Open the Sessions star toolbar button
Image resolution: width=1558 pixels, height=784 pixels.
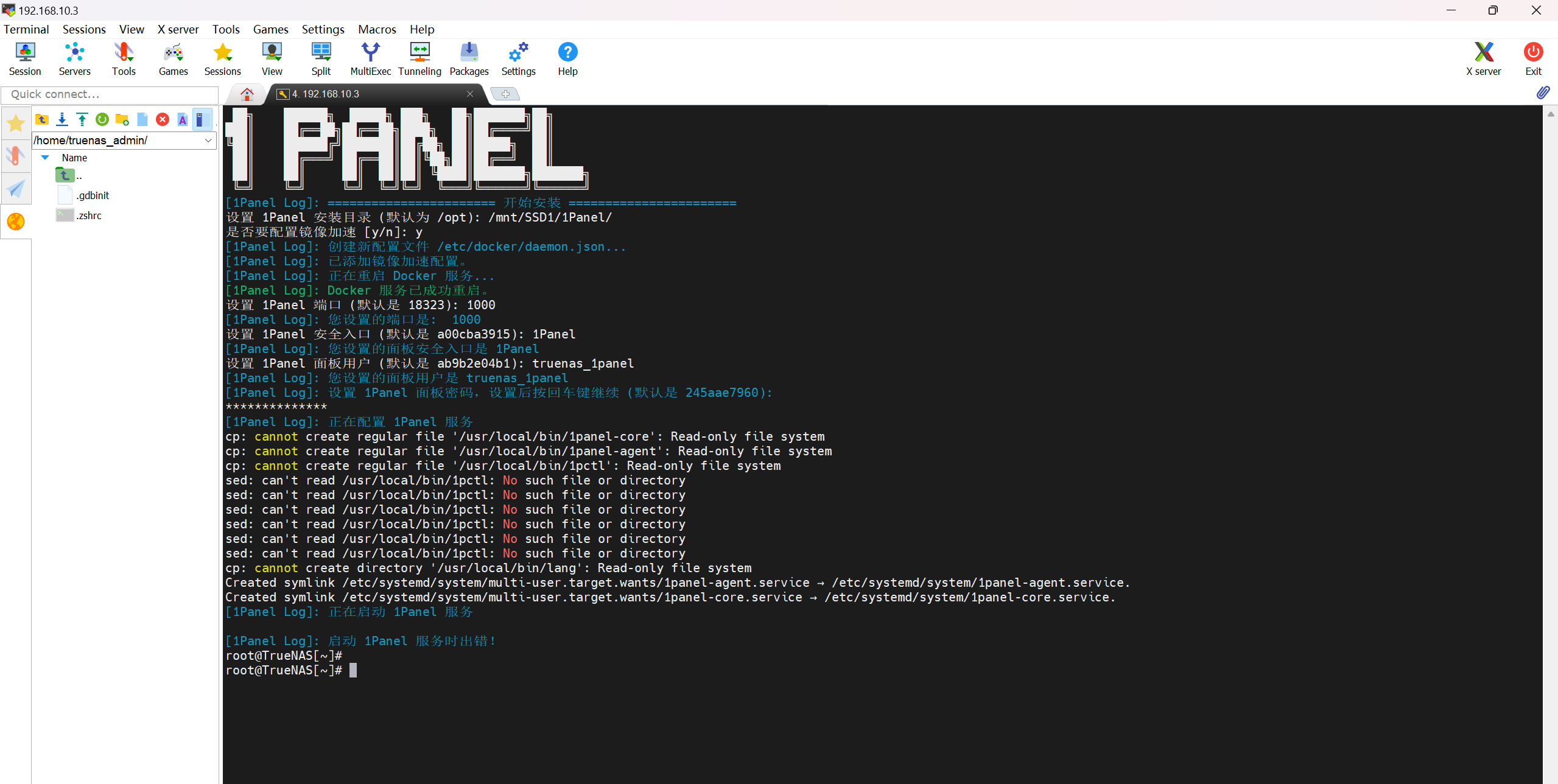[223, 59]
